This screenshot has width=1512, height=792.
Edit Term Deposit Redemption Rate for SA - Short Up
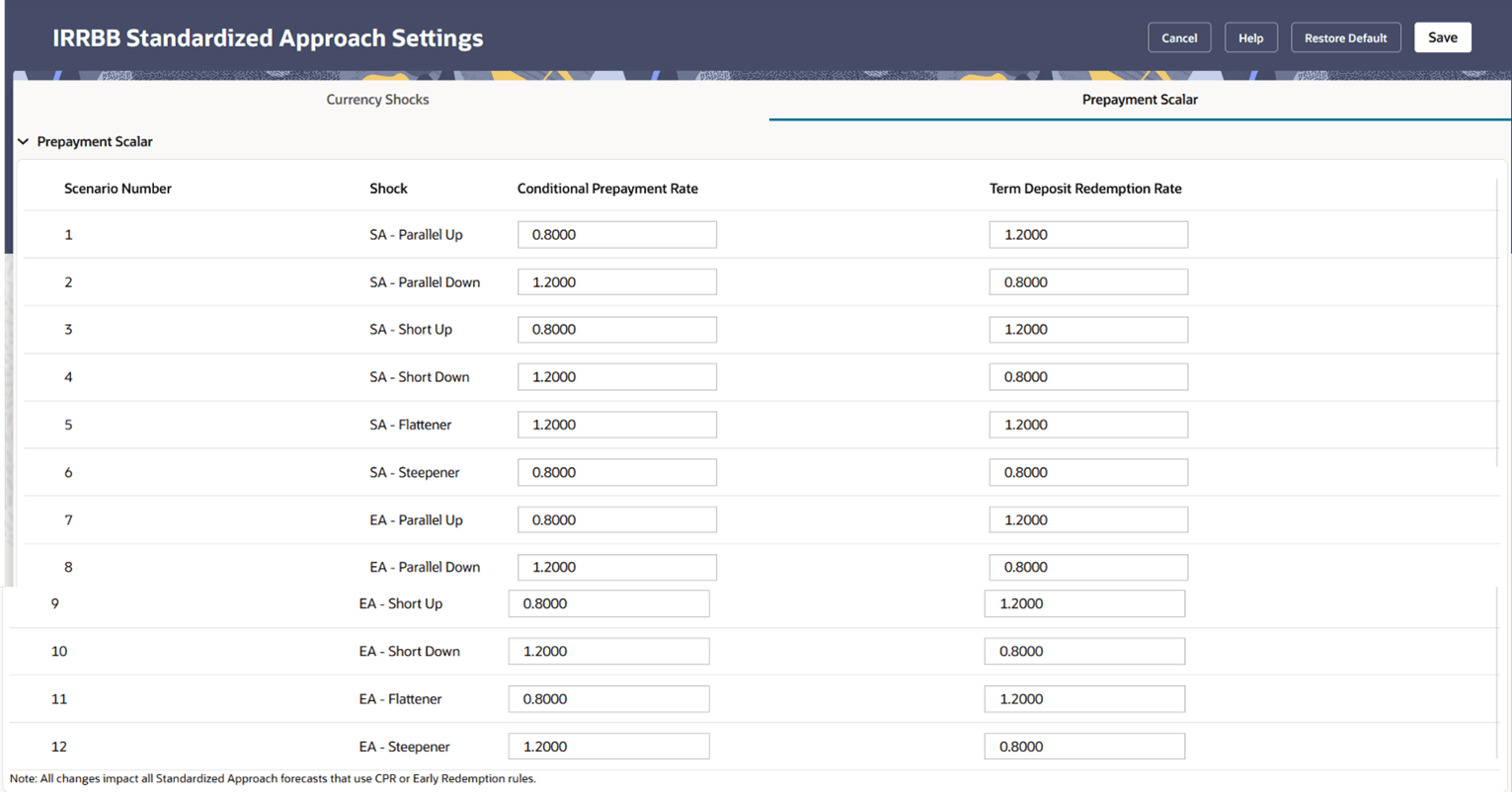1088,330
